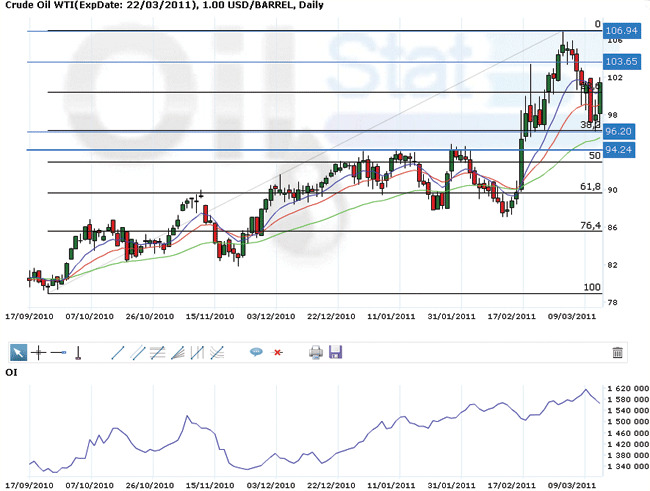Select the parallel channel tool

point(136,352)
